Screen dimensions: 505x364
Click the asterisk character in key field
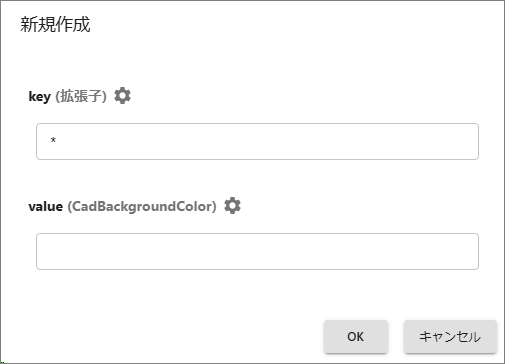coord(53,140)
